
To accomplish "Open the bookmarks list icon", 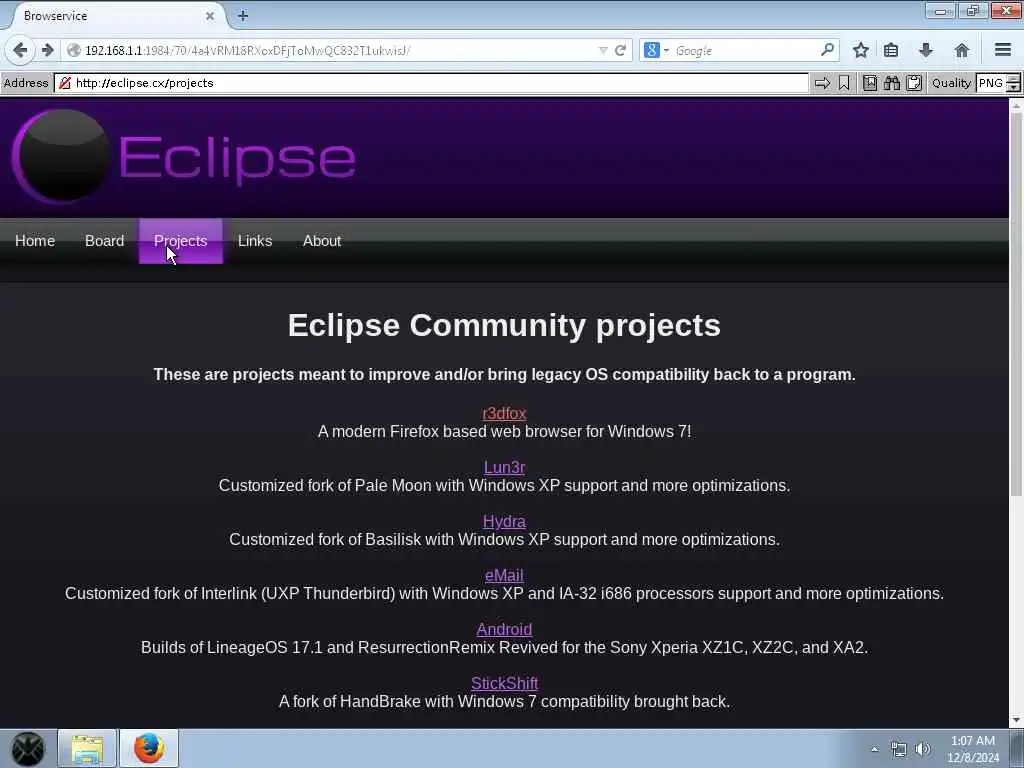I will coord(891,50).
